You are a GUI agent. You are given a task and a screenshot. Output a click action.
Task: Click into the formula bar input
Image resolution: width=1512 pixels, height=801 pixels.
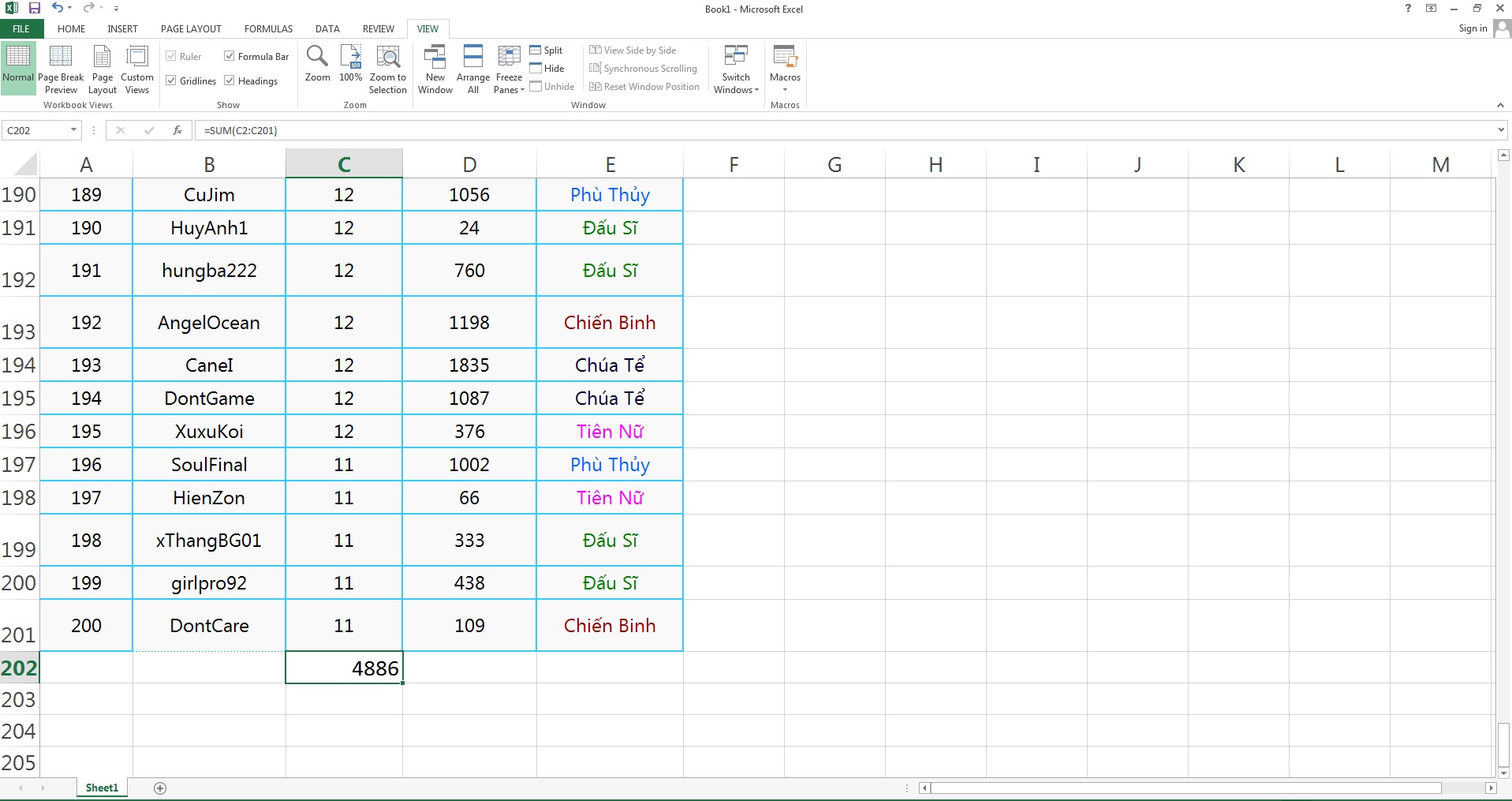pos(844,130)
